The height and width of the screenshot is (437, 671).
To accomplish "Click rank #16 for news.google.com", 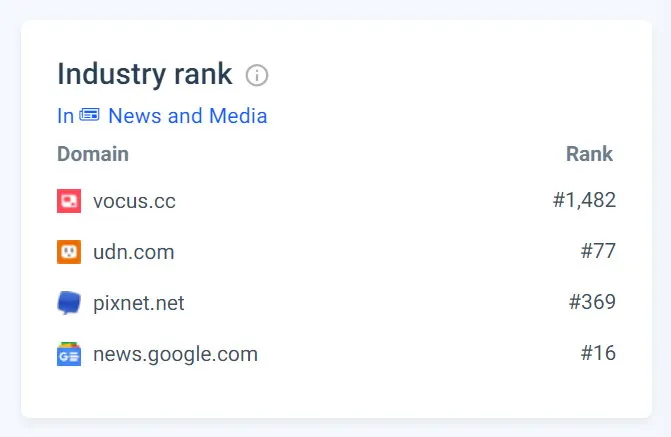I will (x=598, y=354).
